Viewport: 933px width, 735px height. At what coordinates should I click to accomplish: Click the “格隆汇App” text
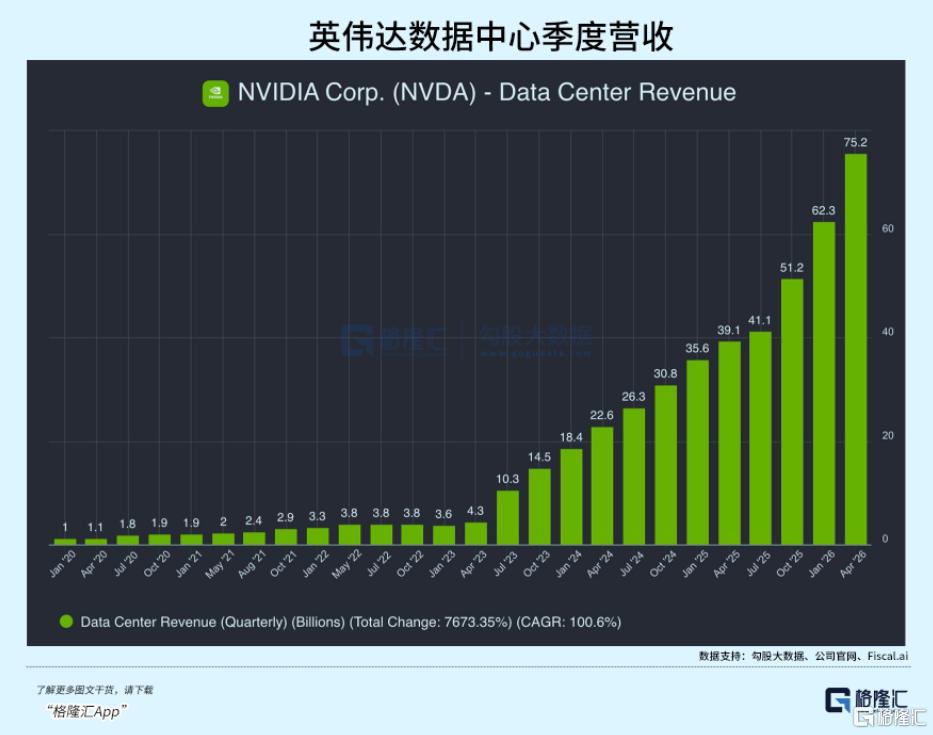87,711
